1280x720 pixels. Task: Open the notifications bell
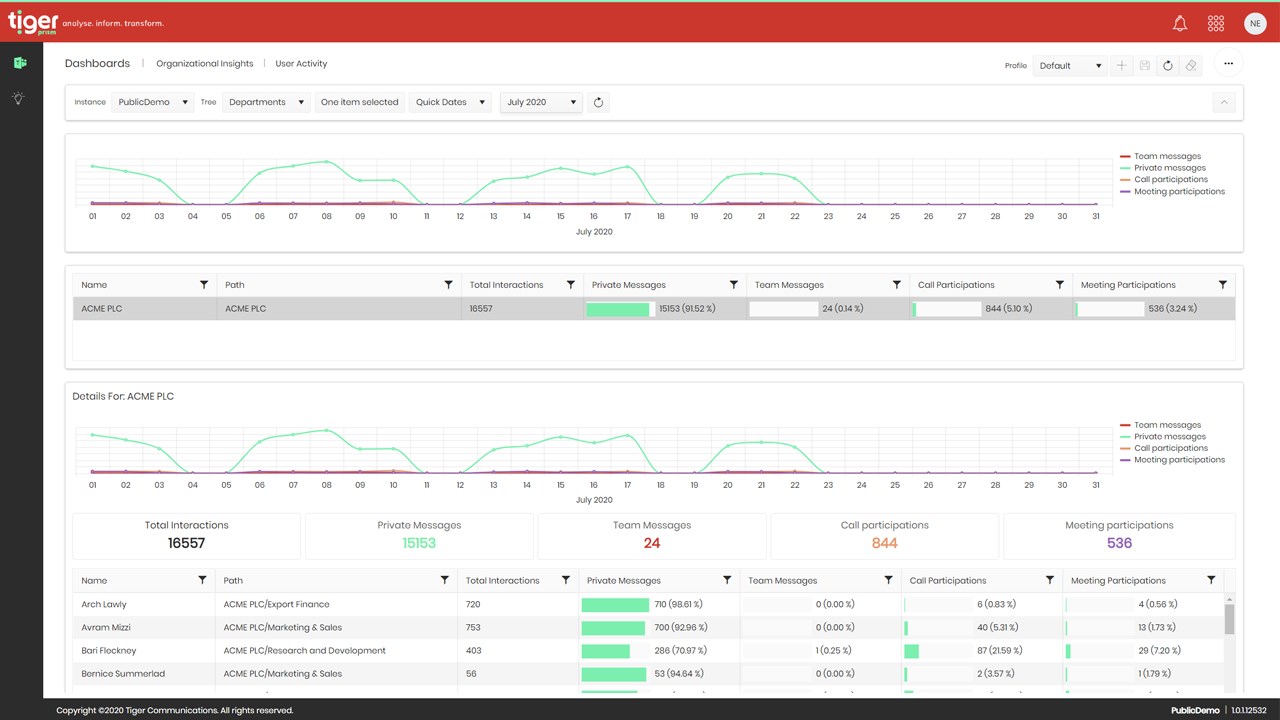tap(1180, 23)
